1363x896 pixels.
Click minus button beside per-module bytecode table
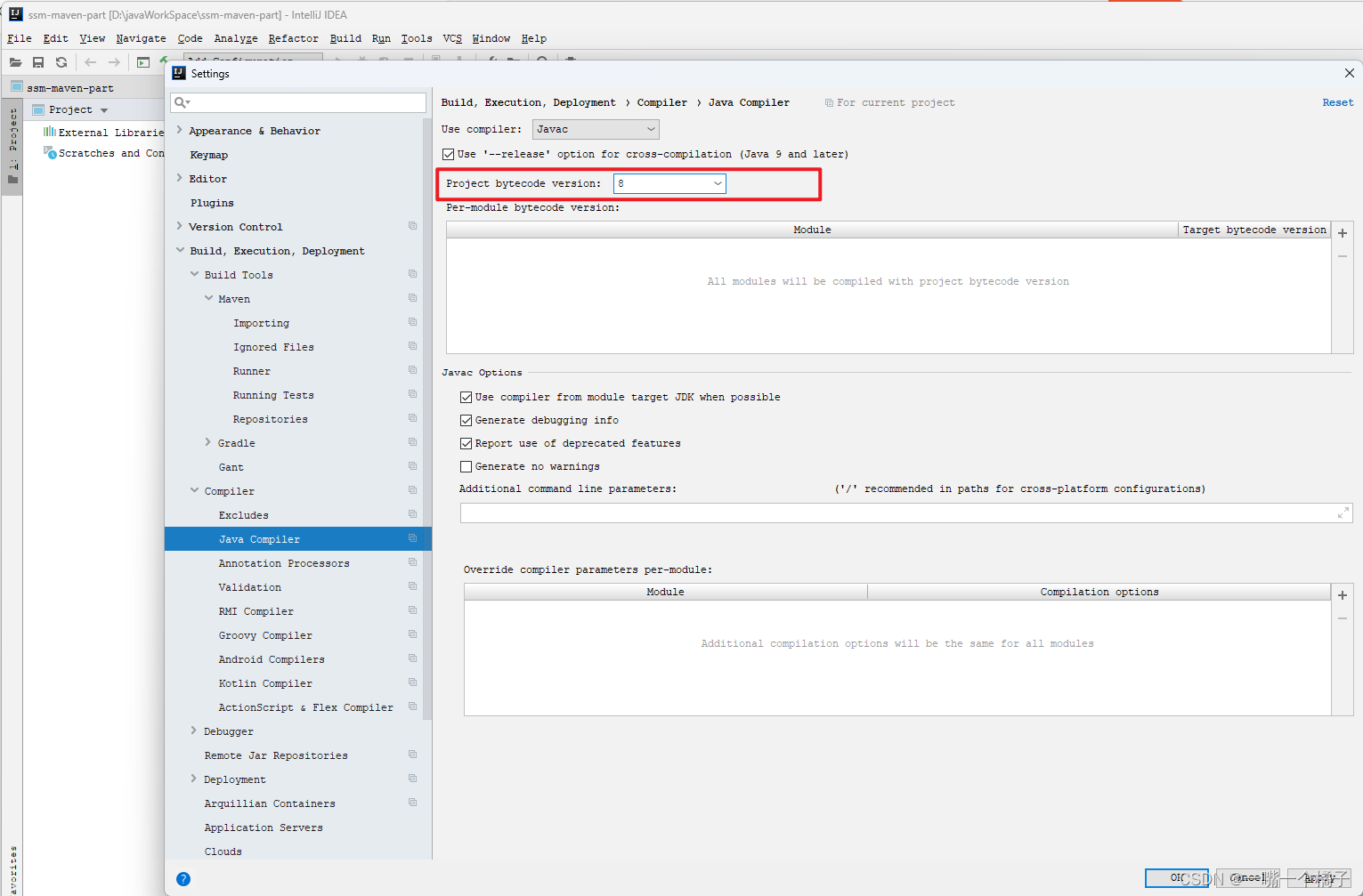point(1343,256)
